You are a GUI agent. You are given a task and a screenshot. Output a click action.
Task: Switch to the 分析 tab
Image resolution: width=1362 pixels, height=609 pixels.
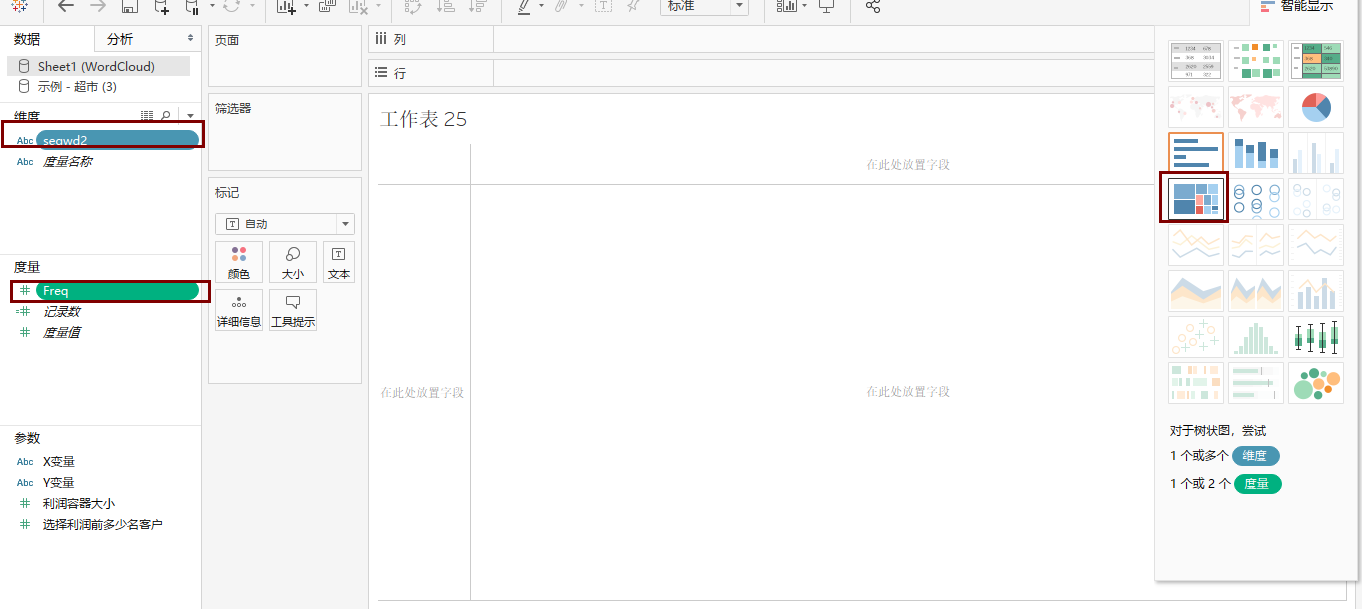[x=120, y=39]
